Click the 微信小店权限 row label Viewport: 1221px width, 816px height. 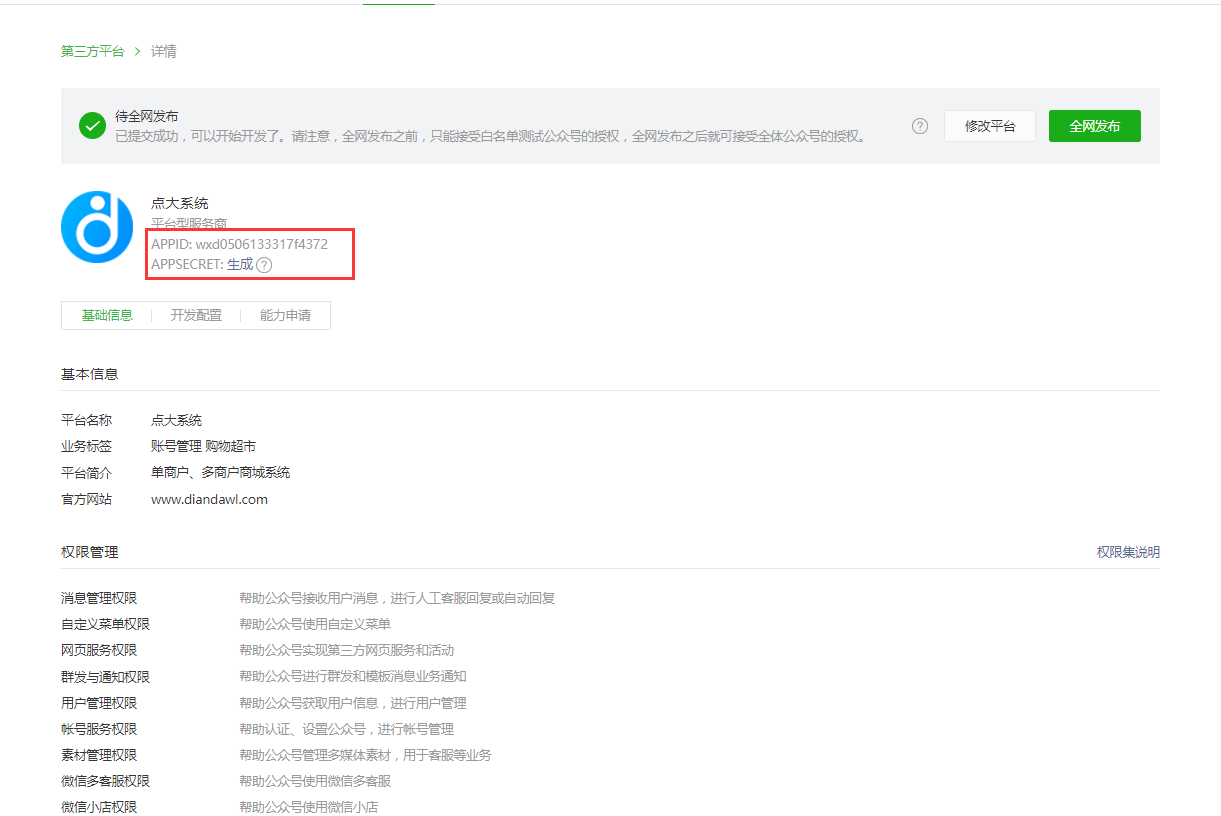coord(99,807)
